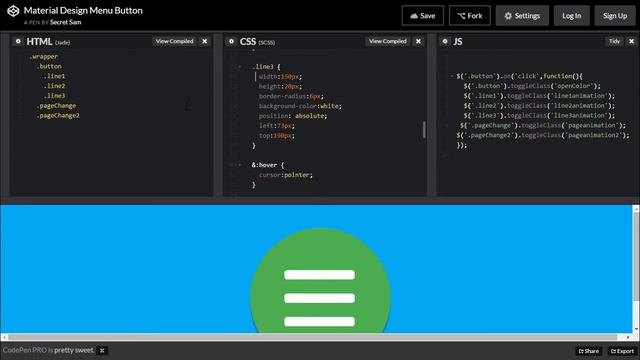
Task: Click the pen title Material Design Menu Button
Action: [83, 11]
